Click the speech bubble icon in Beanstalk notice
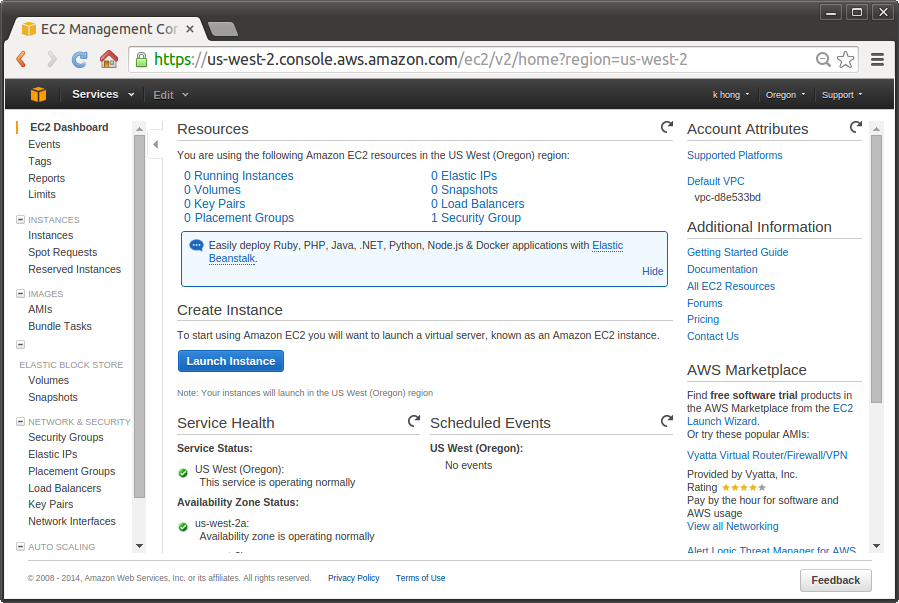 (x=196, y=246)
